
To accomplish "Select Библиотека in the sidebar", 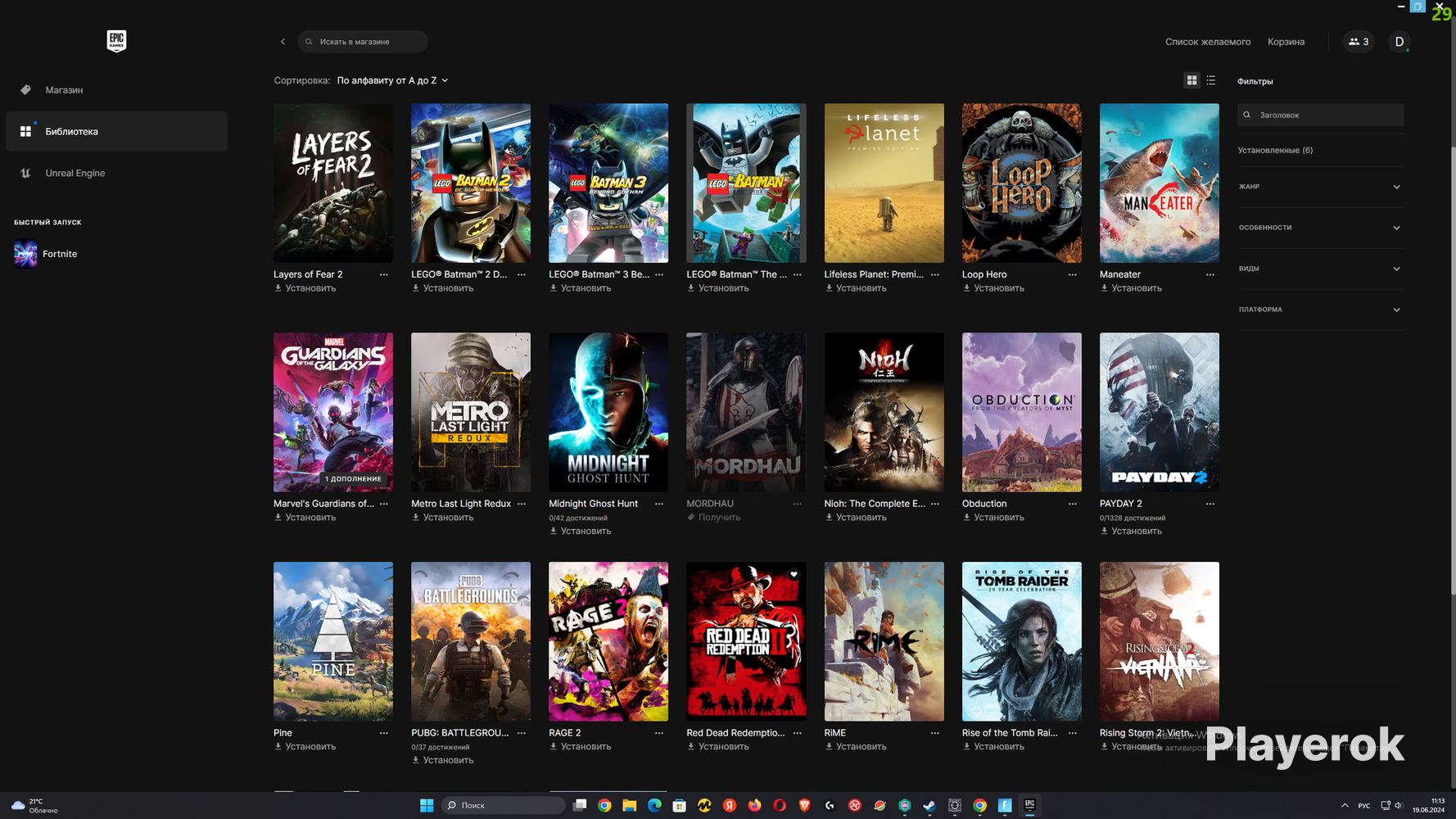I will [116, 131].
